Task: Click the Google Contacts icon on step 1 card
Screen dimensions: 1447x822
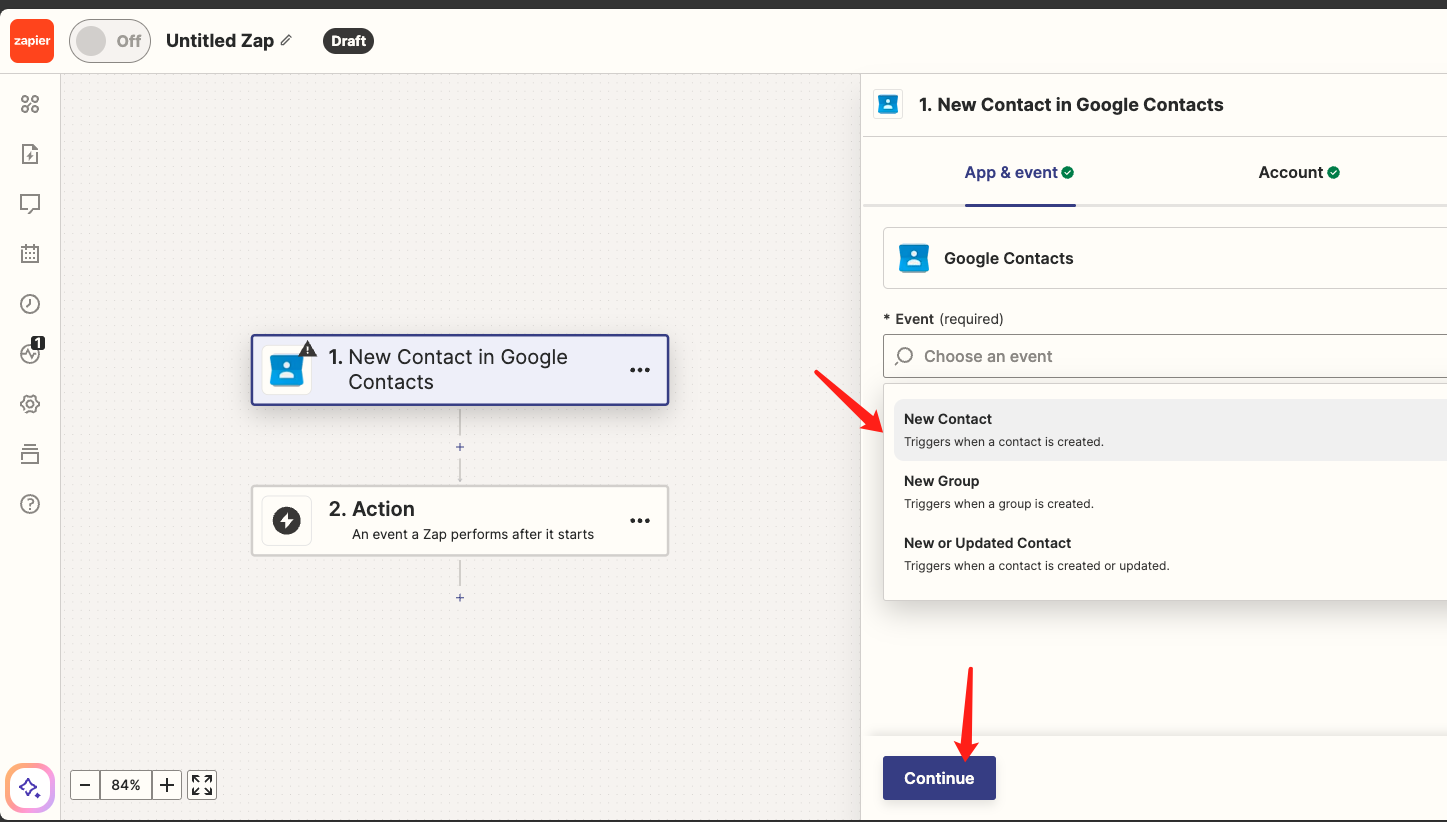Action: pos(287,370)
